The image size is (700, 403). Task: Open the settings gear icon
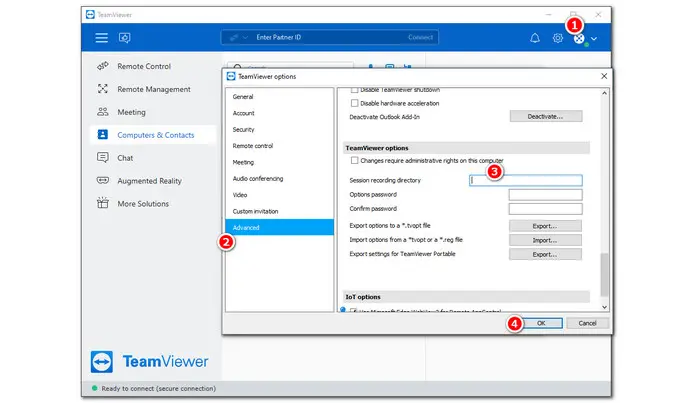pyautogui.click(x=558, y=38)
